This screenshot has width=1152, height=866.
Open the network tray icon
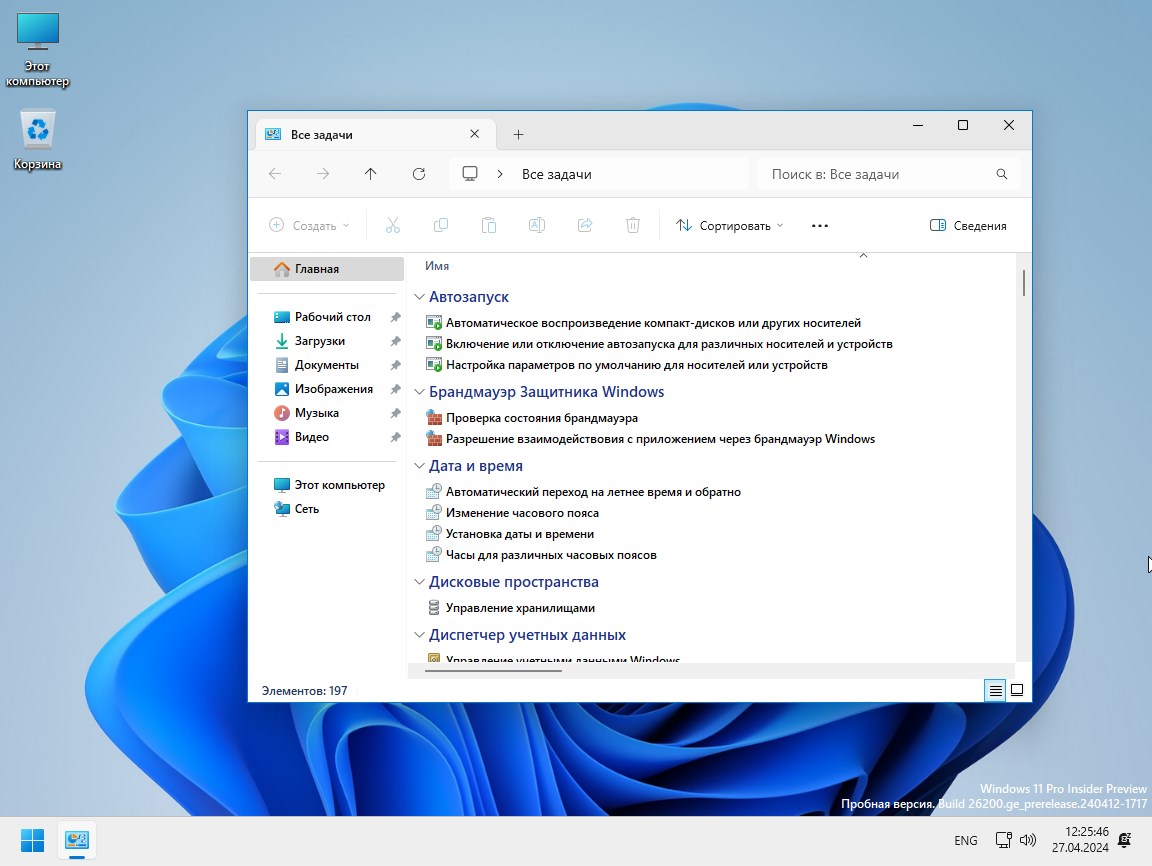tap(1004, 840)
